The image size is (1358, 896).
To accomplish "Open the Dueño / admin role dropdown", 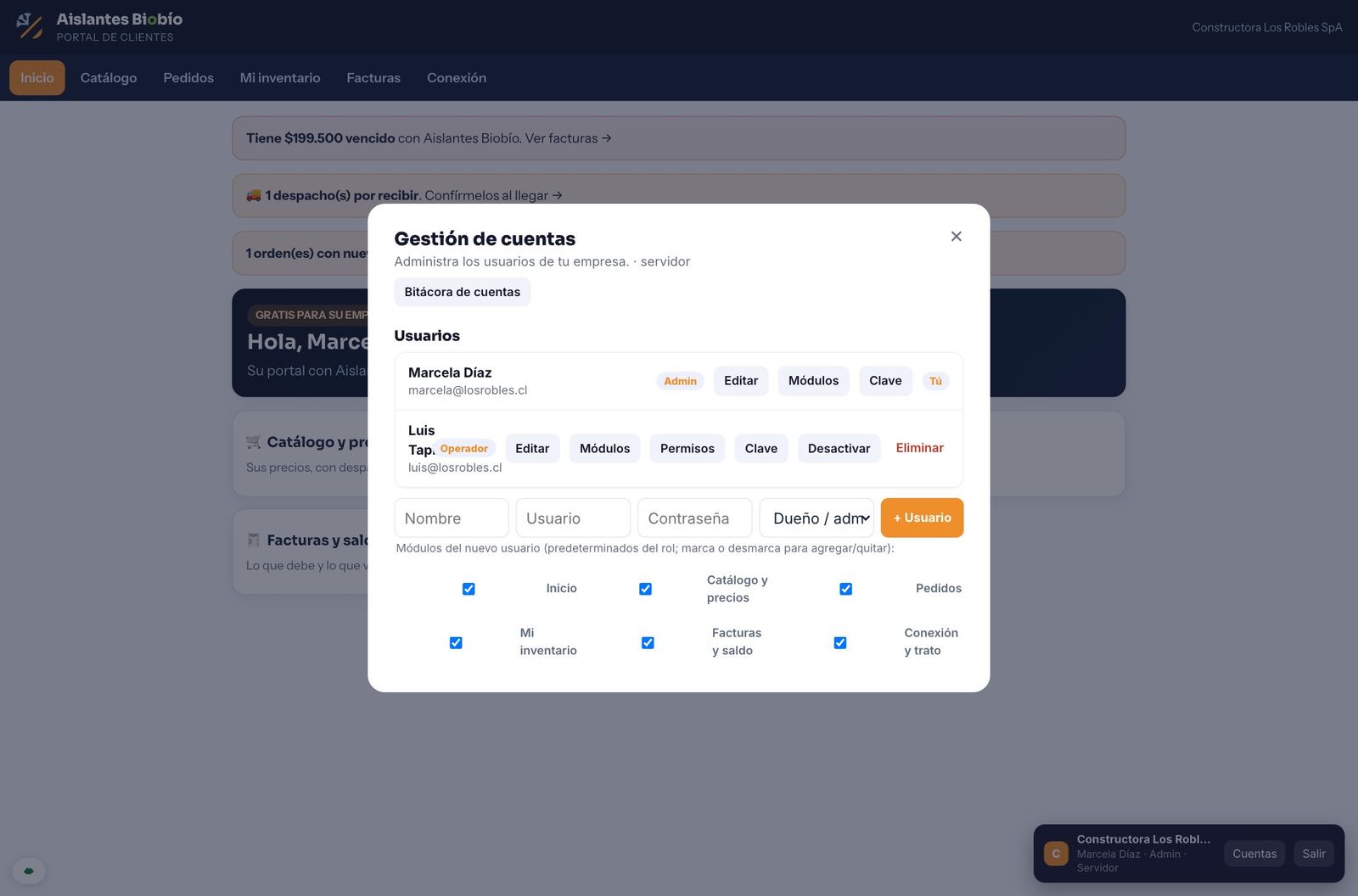I will click(816, 518).
